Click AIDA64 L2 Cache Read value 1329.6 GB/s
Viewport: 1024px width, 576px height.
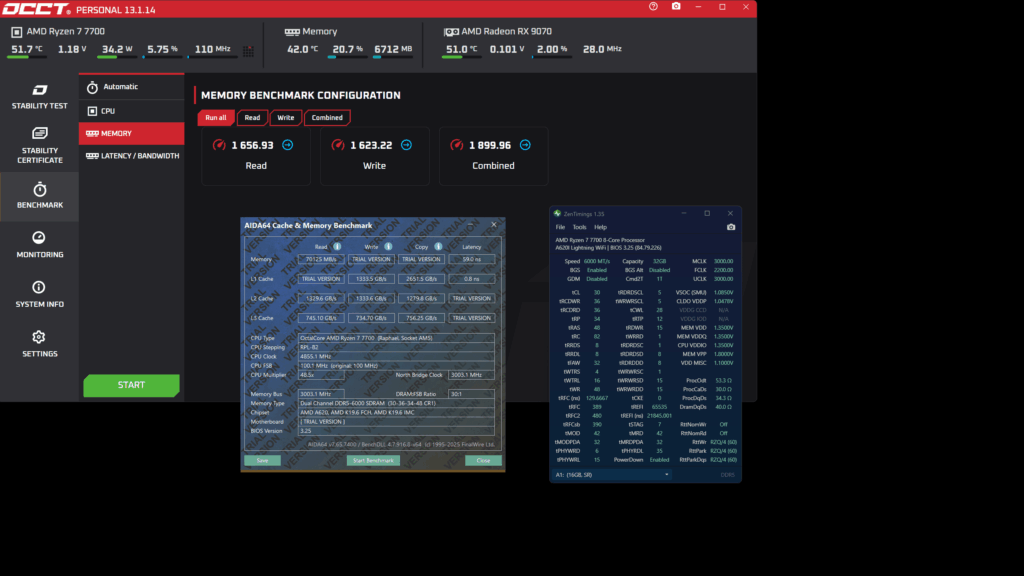coord(321,298)
